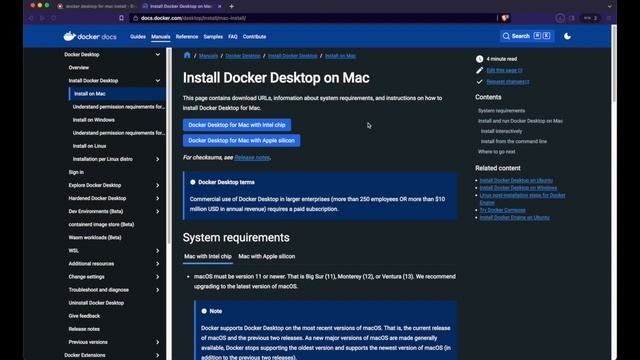Viewport: 640px width, 360px height.
Task: Expand Change settings
Action: (158, 277)
